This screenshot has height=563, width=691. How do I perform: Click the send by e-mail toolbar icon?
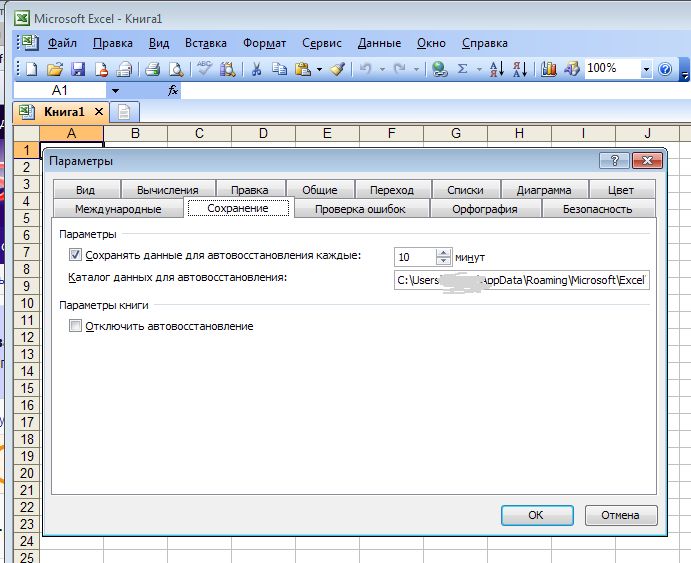pyautogui.click(x=125, y=69)
